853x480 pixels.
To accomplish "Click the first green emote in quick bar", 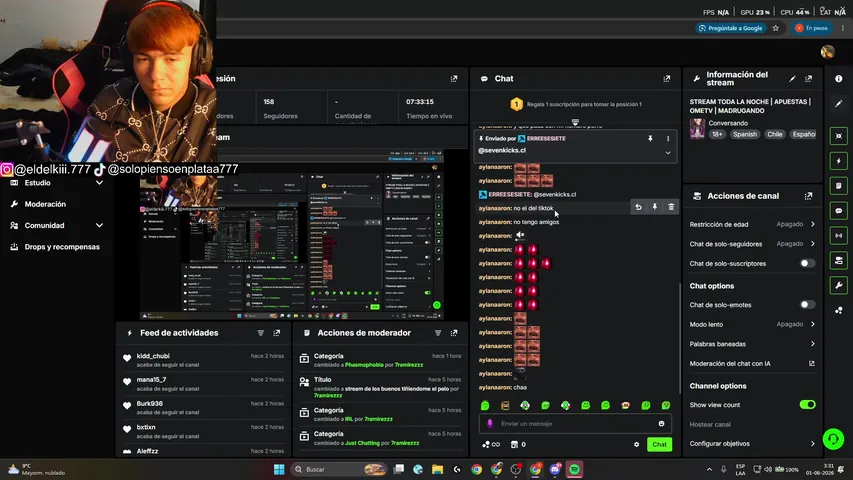I will 485,405.
